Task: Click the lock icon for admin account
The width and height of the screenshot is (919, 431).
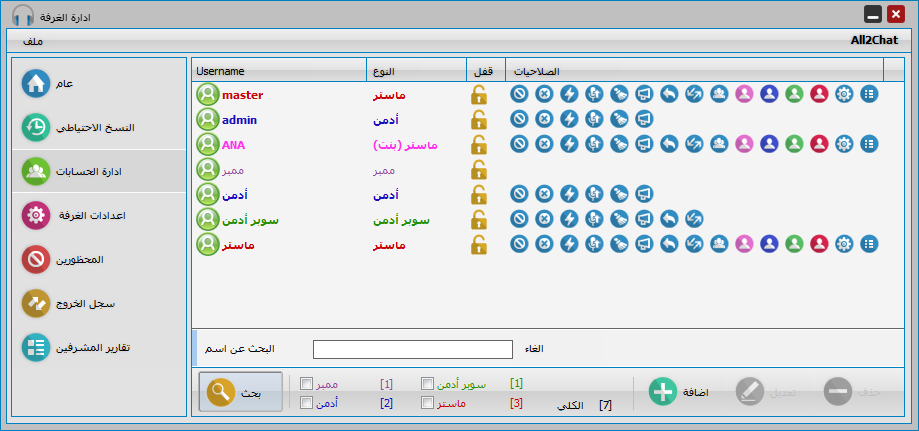Action: 478,119
